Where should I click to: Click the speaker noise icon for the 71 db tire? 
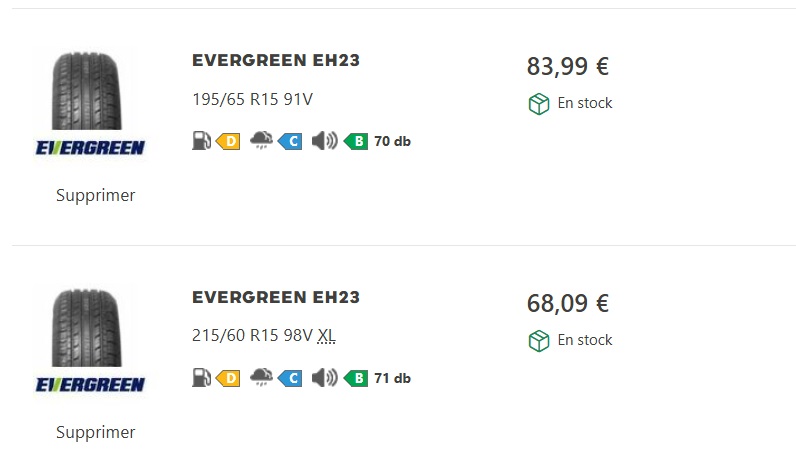click(x=324, y=378)
